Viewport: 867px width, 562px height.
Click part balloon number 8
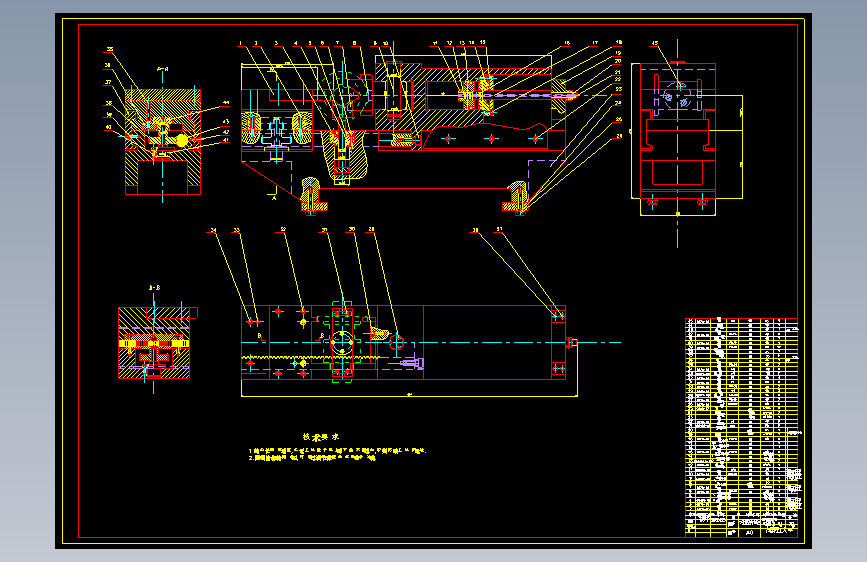coord(354,43)
